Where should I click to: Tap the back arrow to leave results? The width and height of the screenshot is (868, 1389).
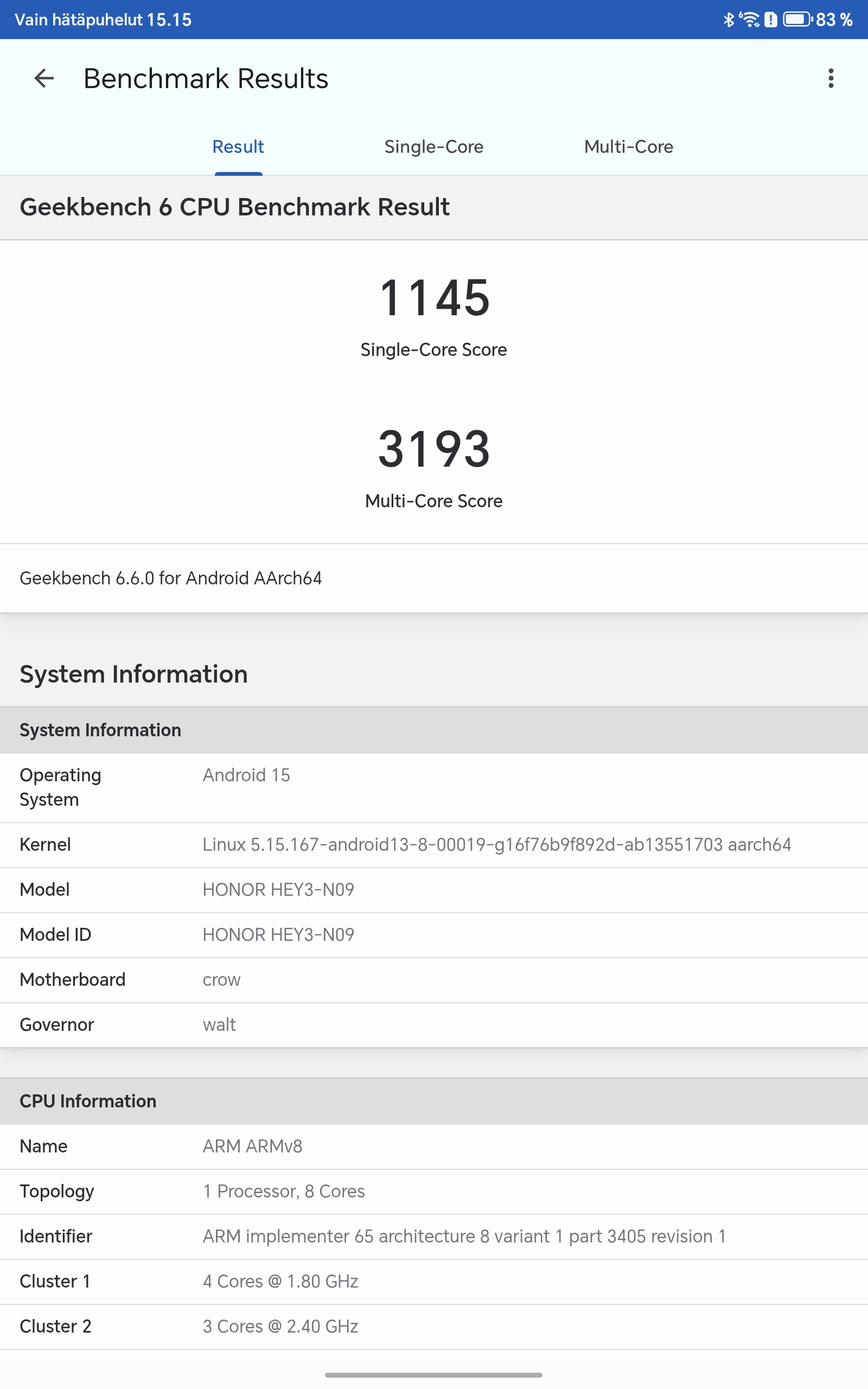tap(44, 78)
